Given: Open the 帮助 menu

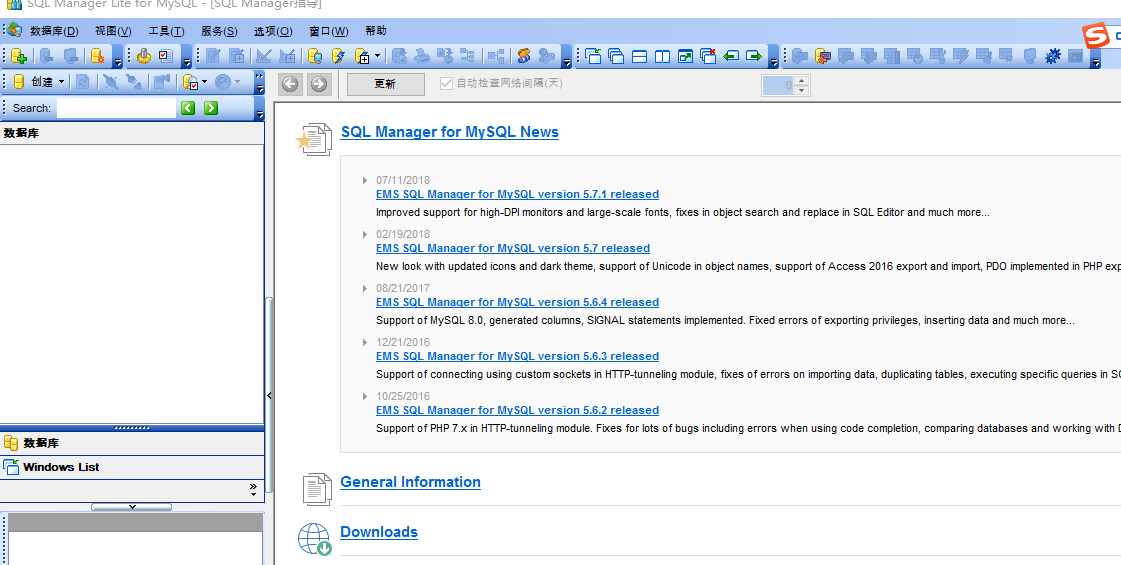Looking at the screenshot, I should click(x=375, y=31).
